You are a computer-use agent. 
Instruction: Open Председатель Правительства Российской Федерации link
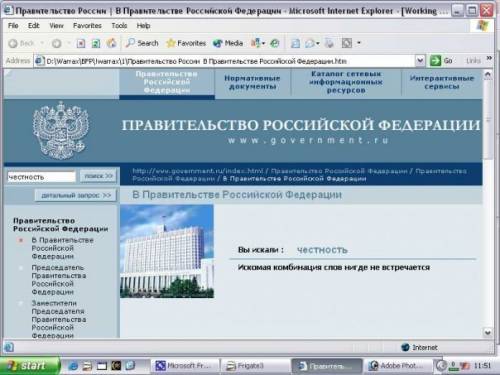tap(59, 280)
